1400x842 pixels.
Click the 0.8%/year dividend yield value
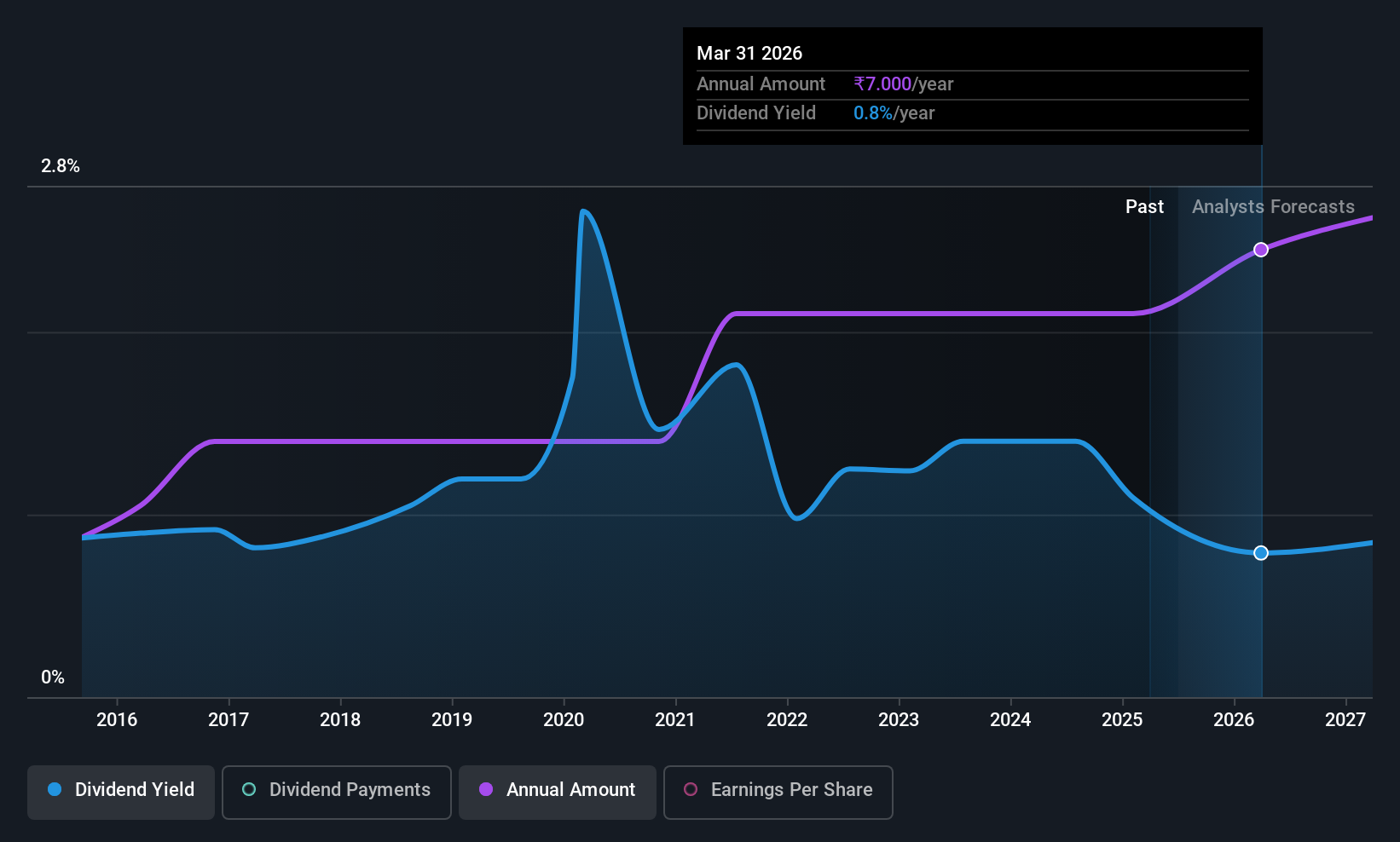coord(894,112)
